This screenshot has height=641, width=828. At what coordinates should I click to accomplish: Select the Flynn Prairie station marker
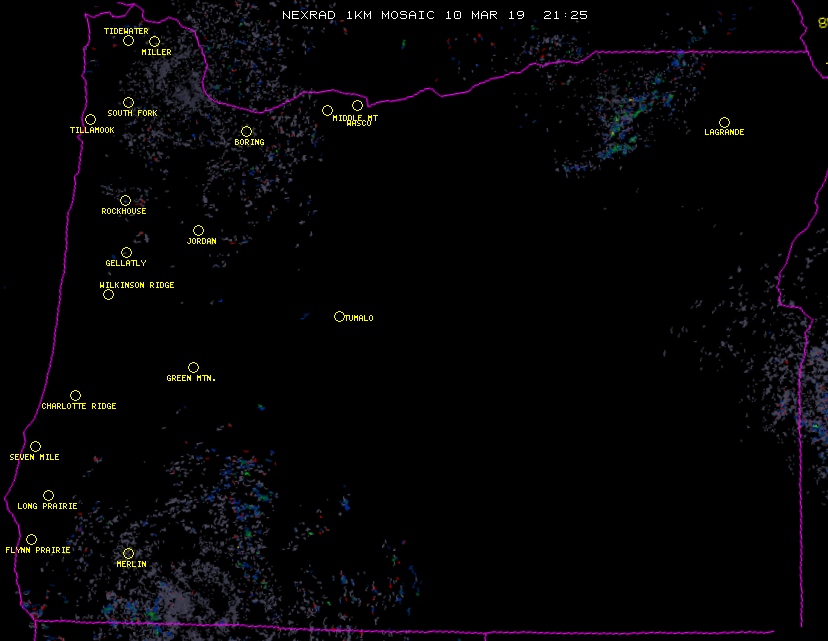coord(31,540)
